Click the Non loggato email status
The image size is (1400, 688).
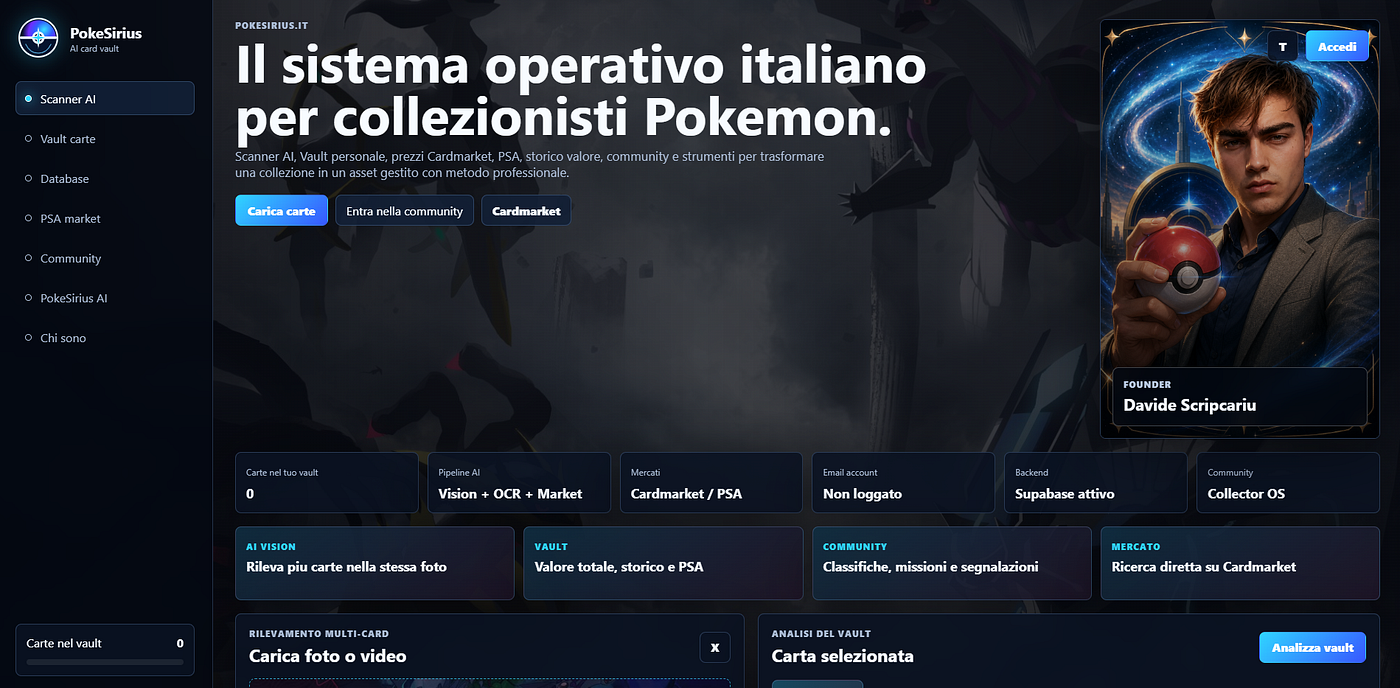(x=903, y=483)
